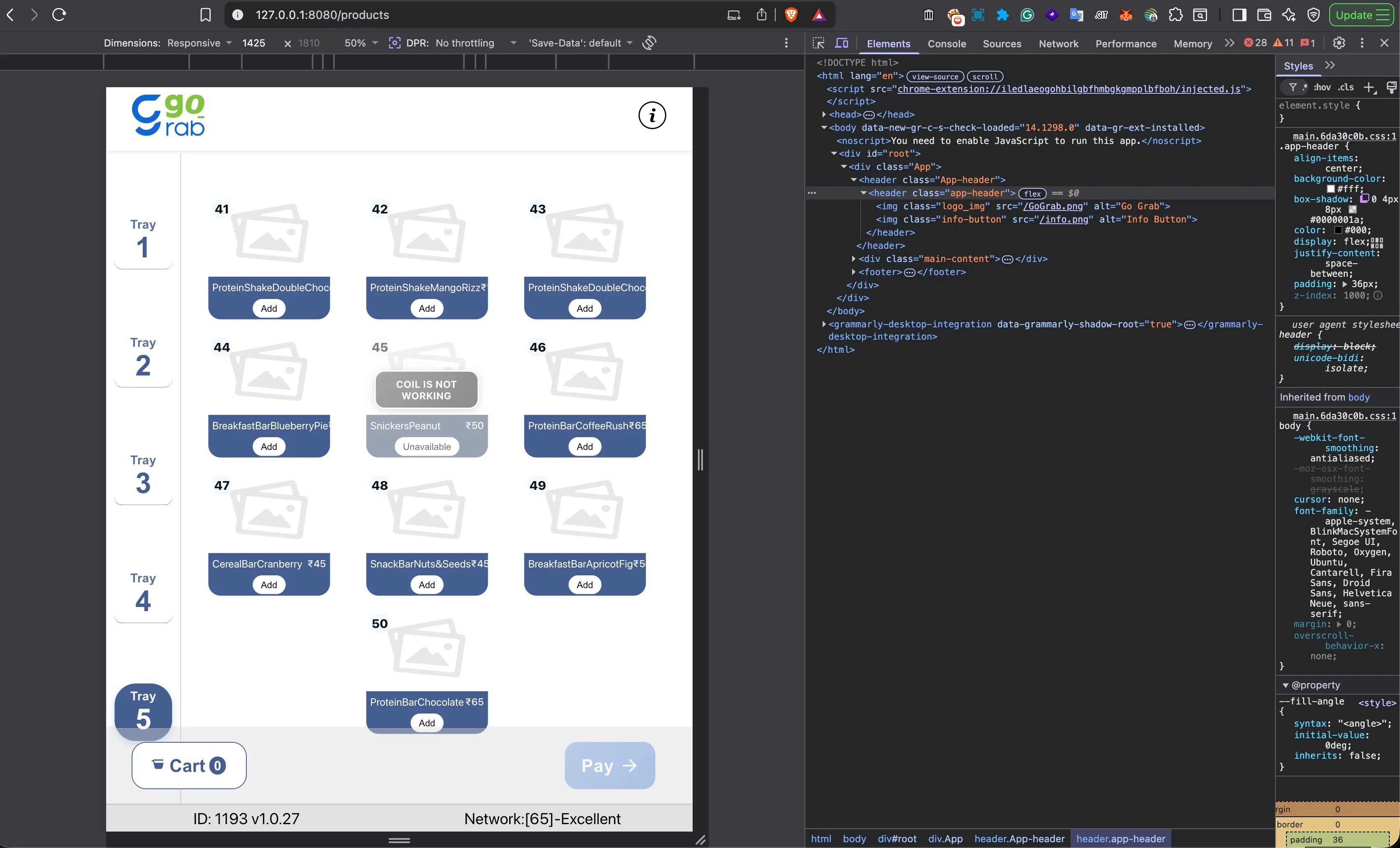Open the info button in the app header

(x=652, y=116)
